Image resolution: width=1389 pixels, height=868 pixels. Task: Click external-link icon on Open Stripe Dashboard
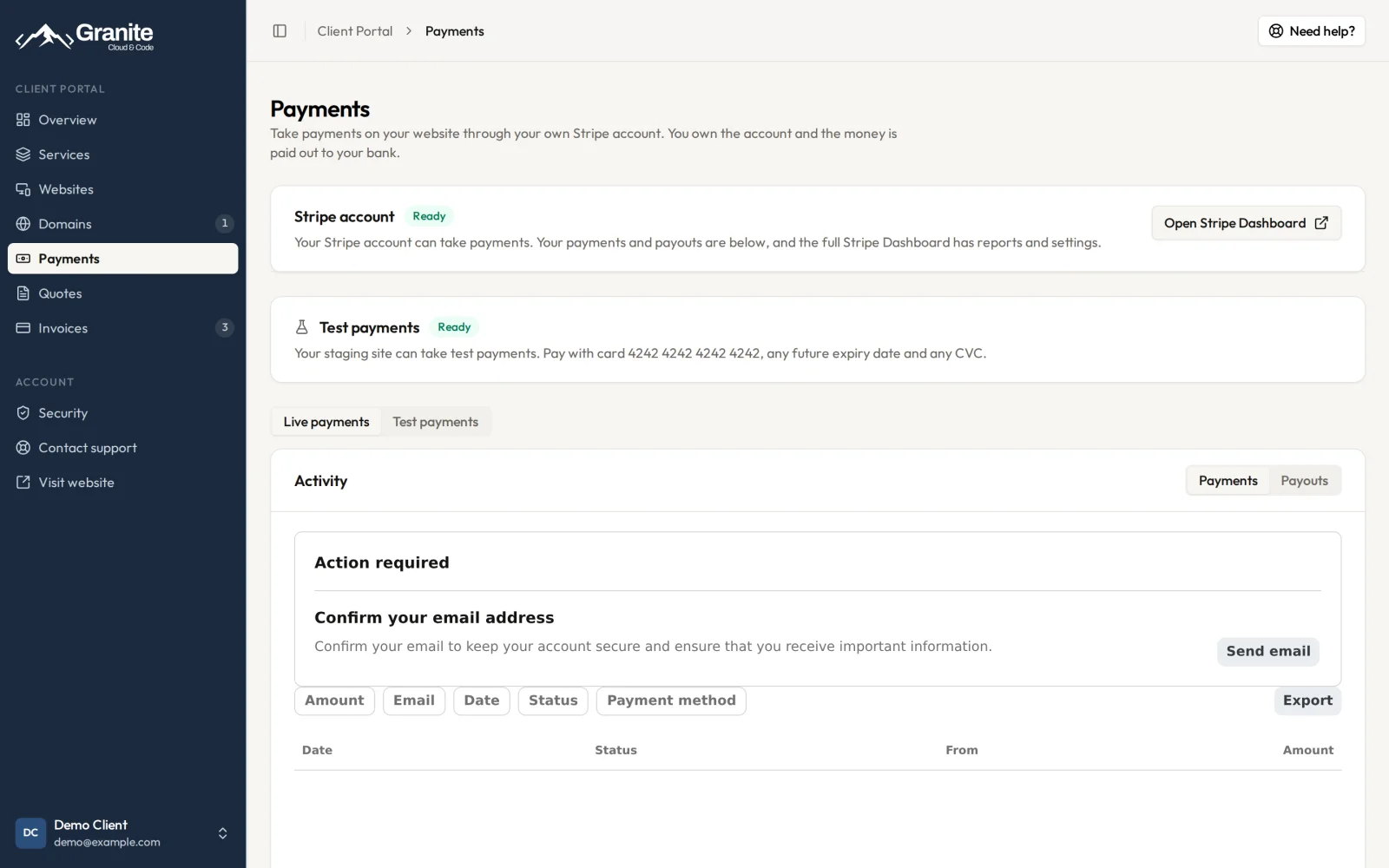1321,223
